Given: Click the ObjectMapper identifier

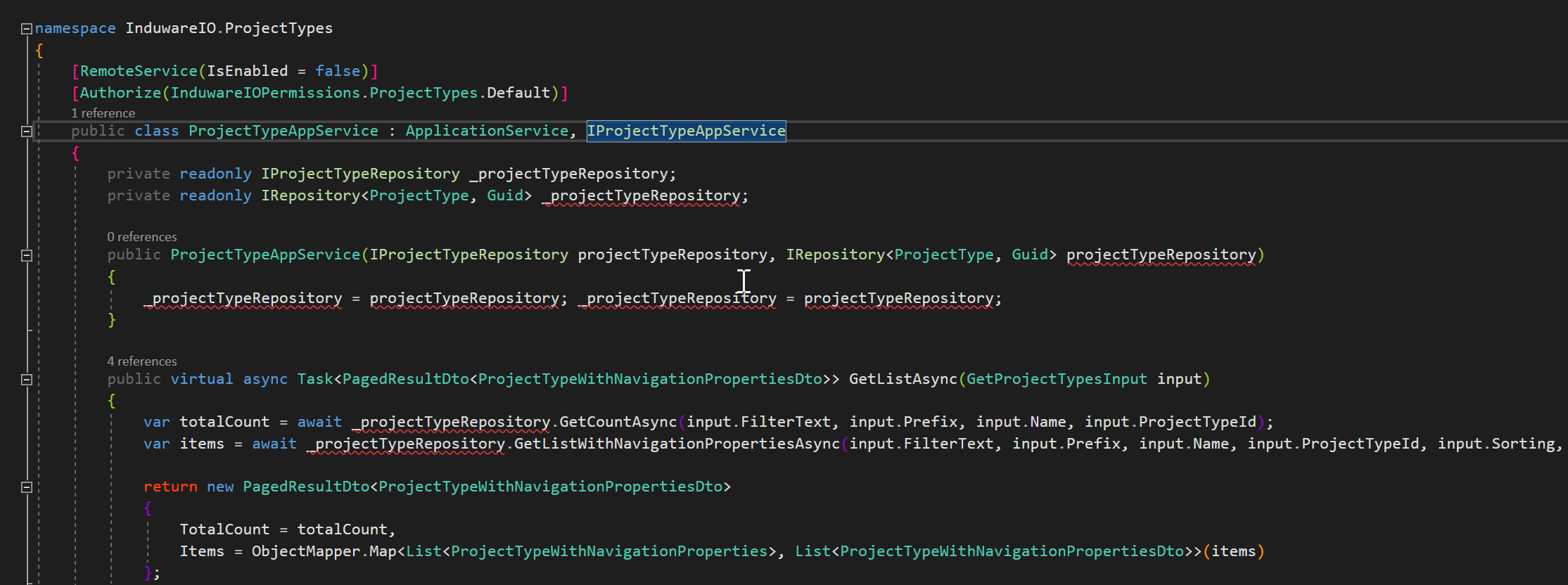Looking at the screenshot, I should tap(305, 551).
